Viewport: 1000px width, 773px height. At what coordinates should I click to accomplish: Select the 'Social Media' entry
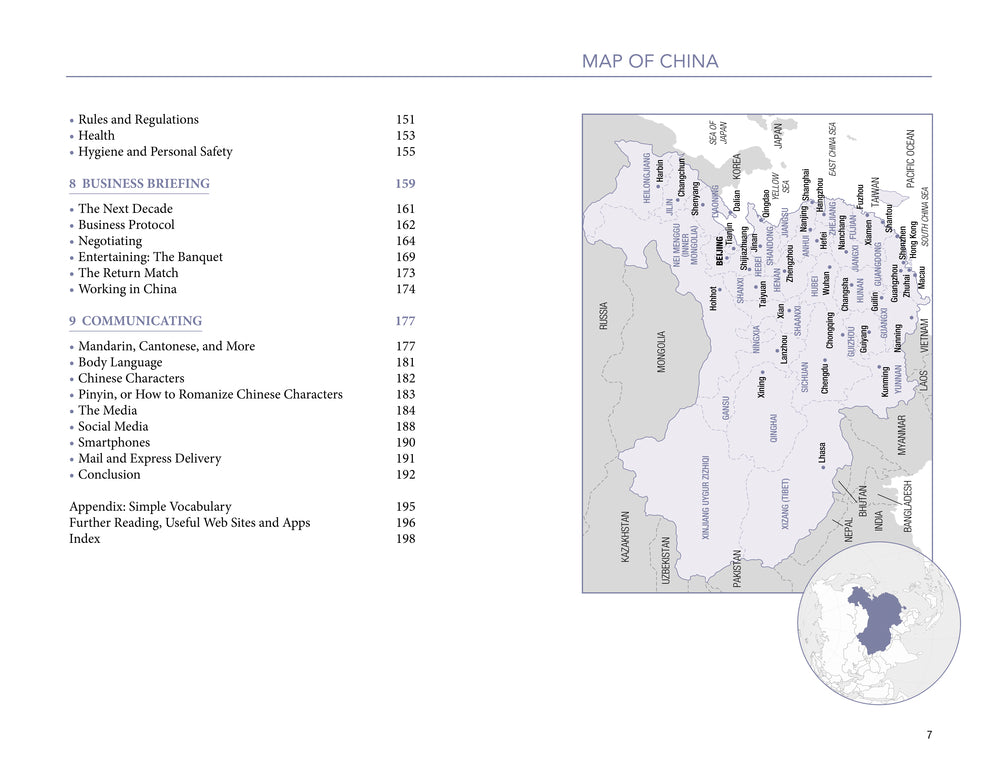click(113, 426)
